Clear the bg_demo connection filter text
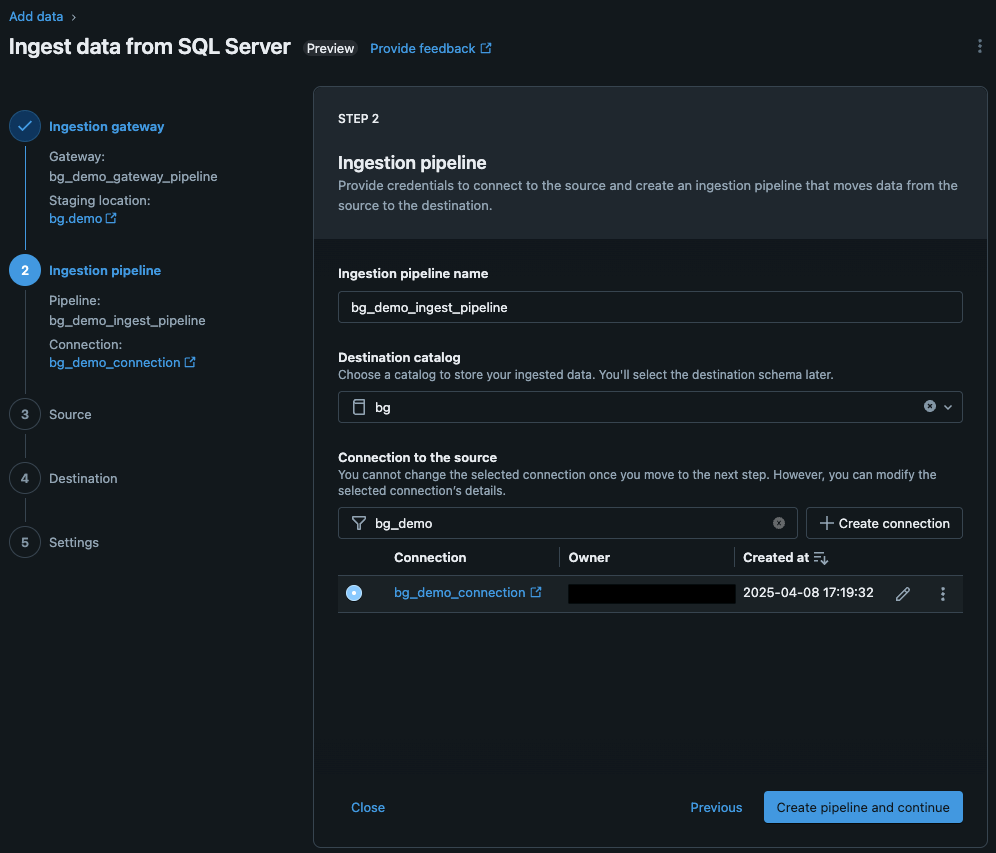Viewport: 996px width, 853px height. (x=779, y=523)
